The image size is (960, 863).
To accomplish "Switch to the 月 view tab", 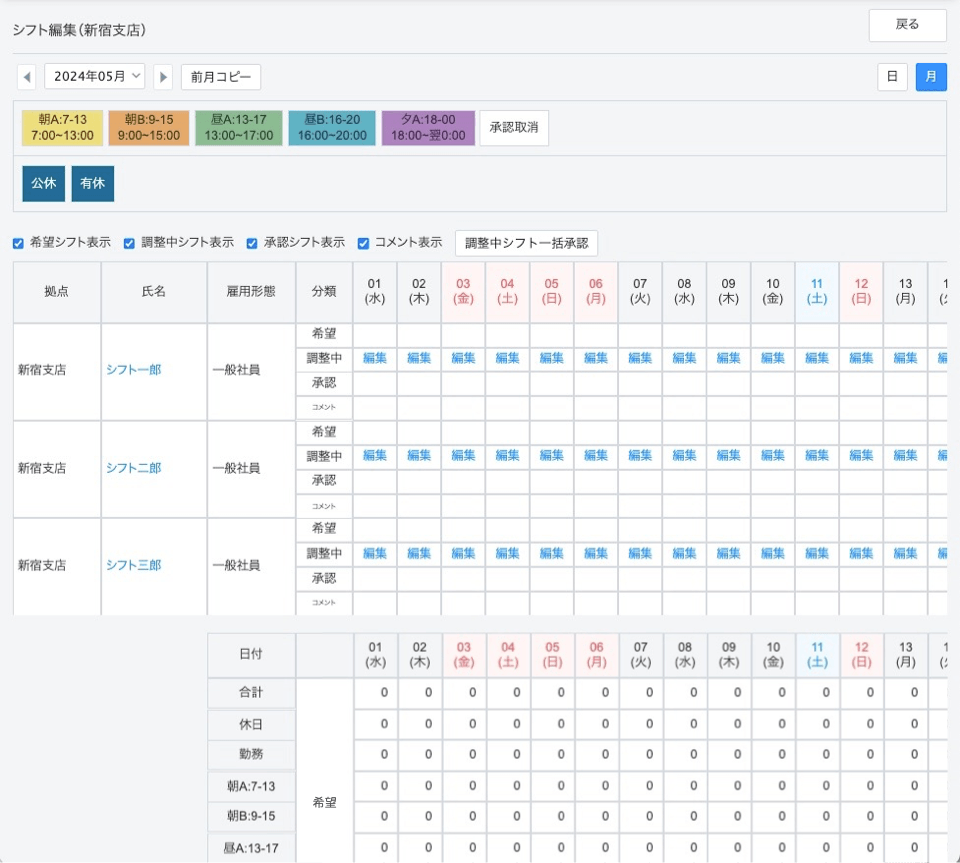I will coord(931,77).
